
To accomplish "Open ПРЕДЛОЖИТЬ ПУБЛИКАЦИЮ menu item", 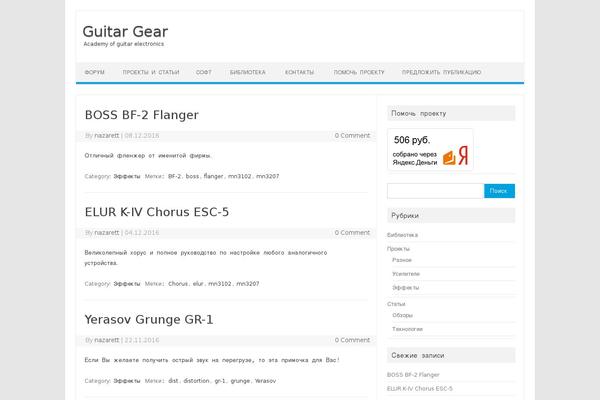I will (x=441, y=72).
